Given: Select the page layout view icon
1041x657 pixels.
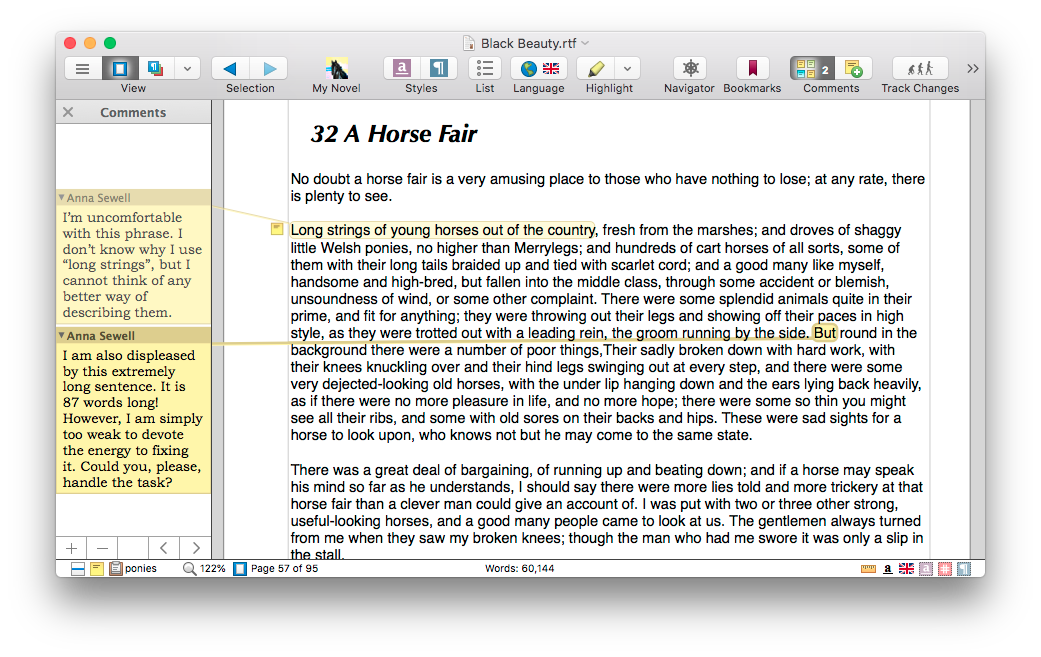Looking at the screenshot, I should click(x=120, y=68).
